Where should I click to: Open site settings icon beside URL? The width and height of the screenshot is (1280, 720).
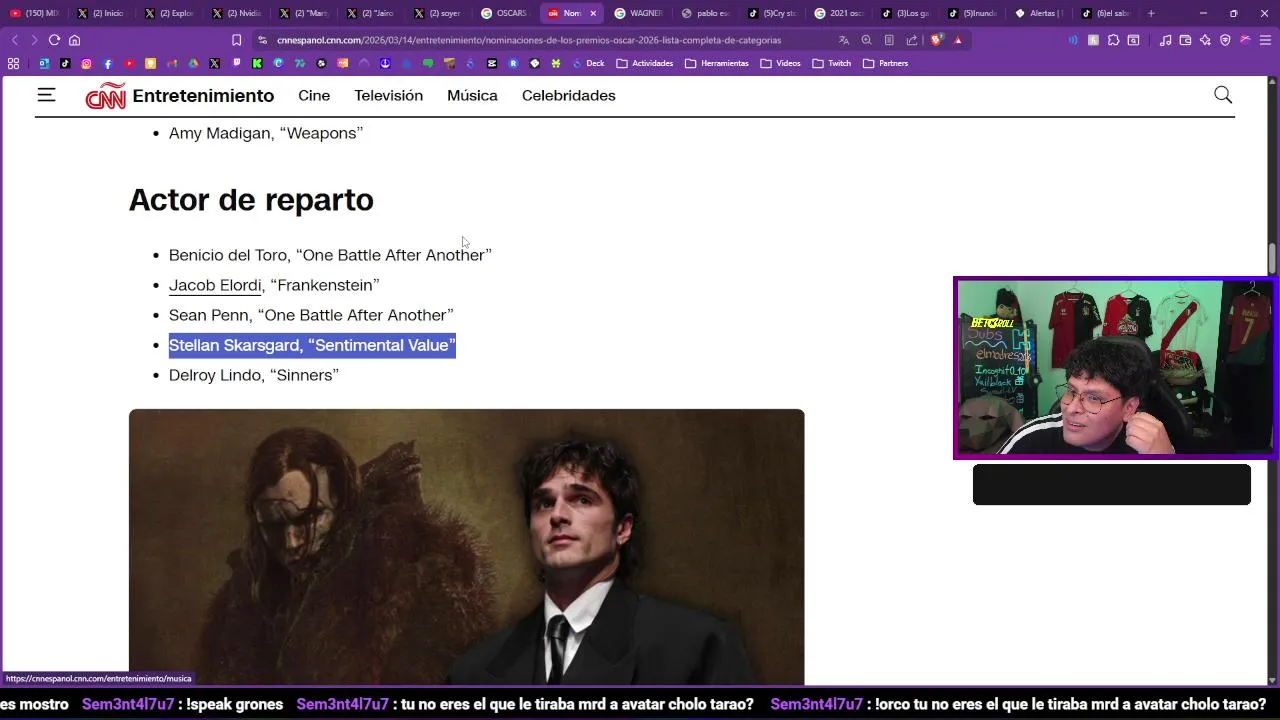click(262, 40)
